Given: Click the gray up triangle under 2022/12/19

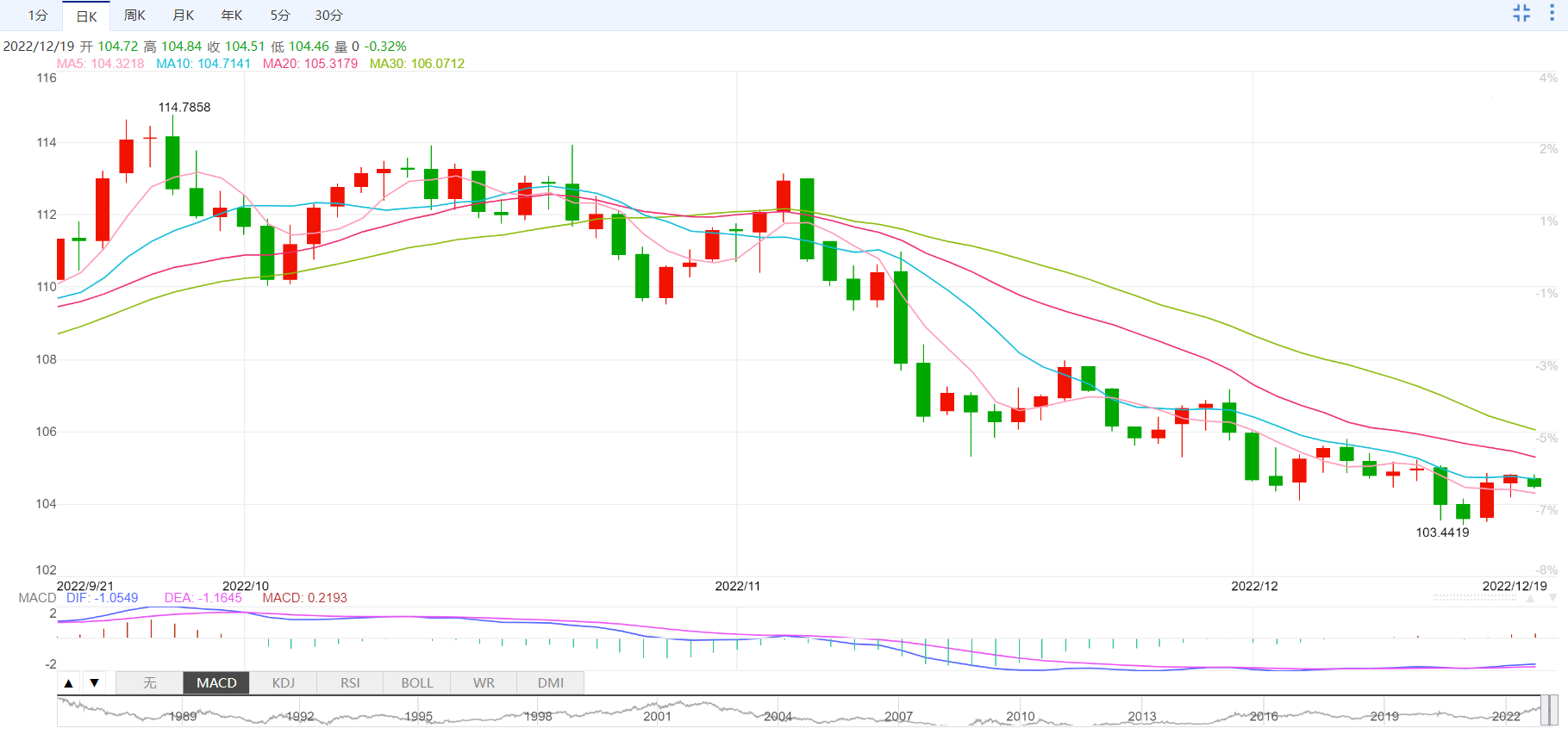Looking at the screenshot, I should (1530, 598).
